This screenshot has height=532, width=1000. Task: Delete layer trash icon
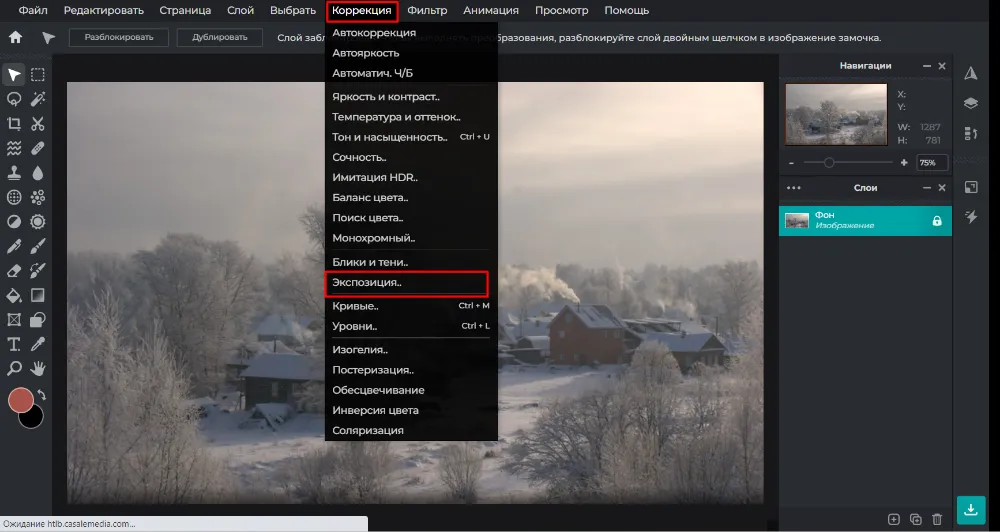(936, 519)
